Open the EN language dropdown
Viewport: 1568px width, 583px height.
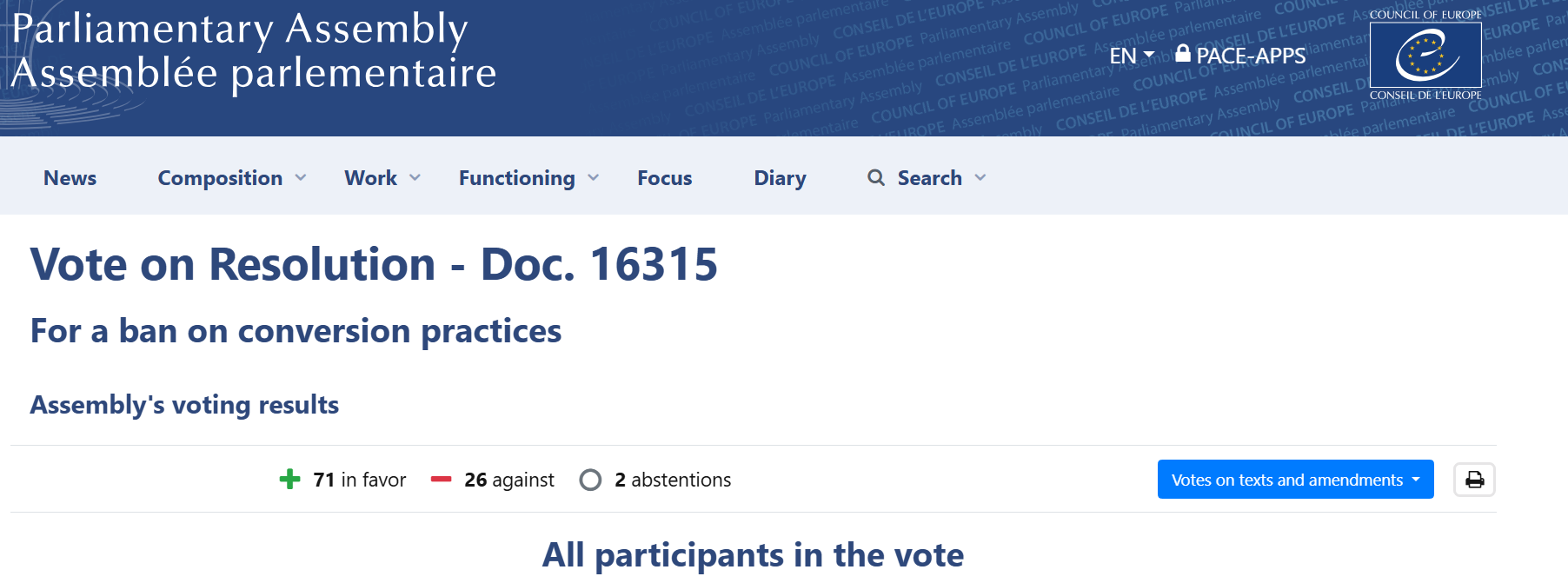coord(1131,56)
